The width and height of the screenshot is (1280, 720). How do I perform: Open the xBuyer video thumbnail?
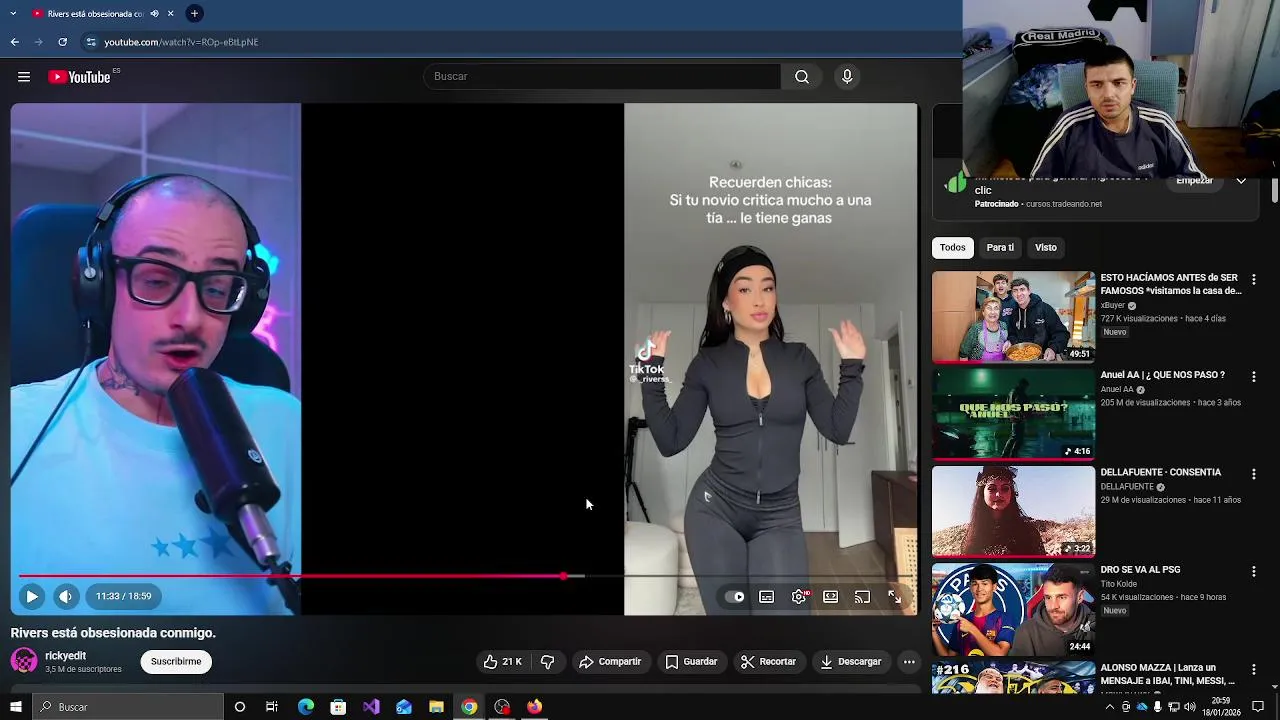[x=1014, y=316]
